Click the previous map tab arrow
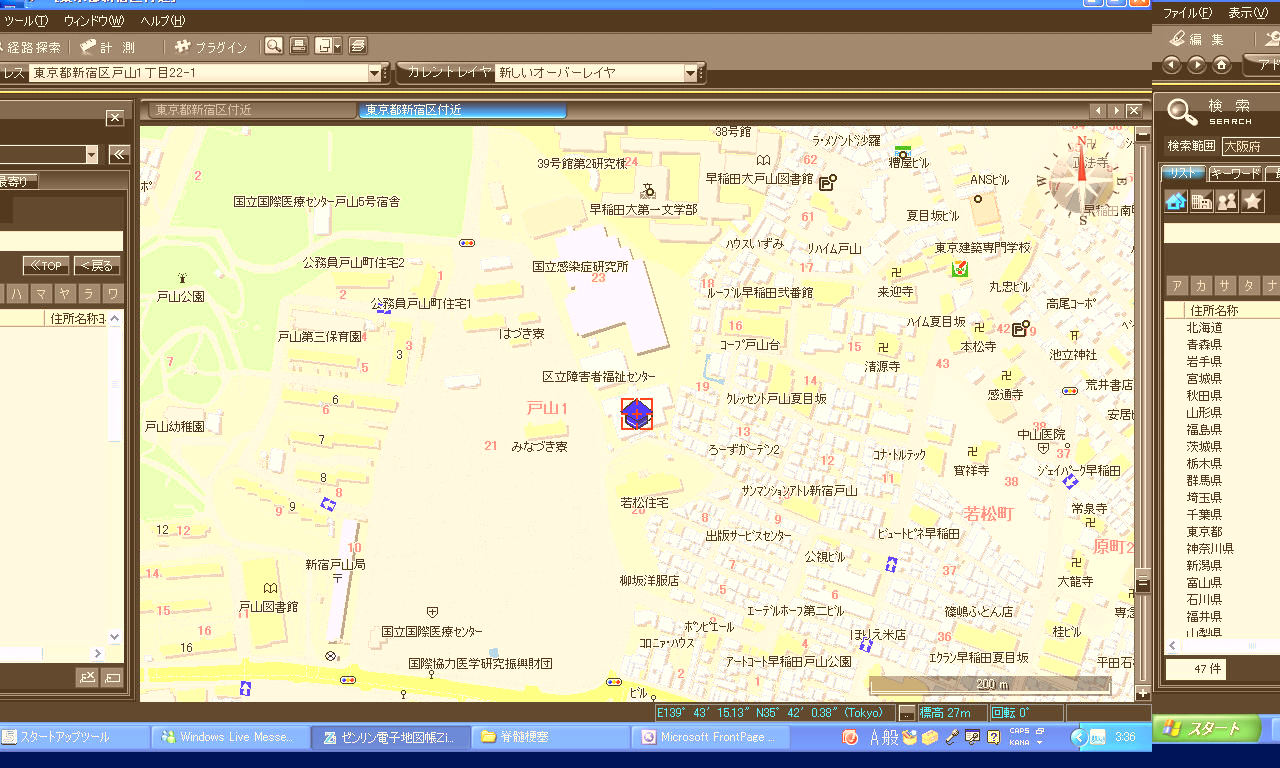The height and width of the screenshot is (768, 1280). tap(1097, 110)
